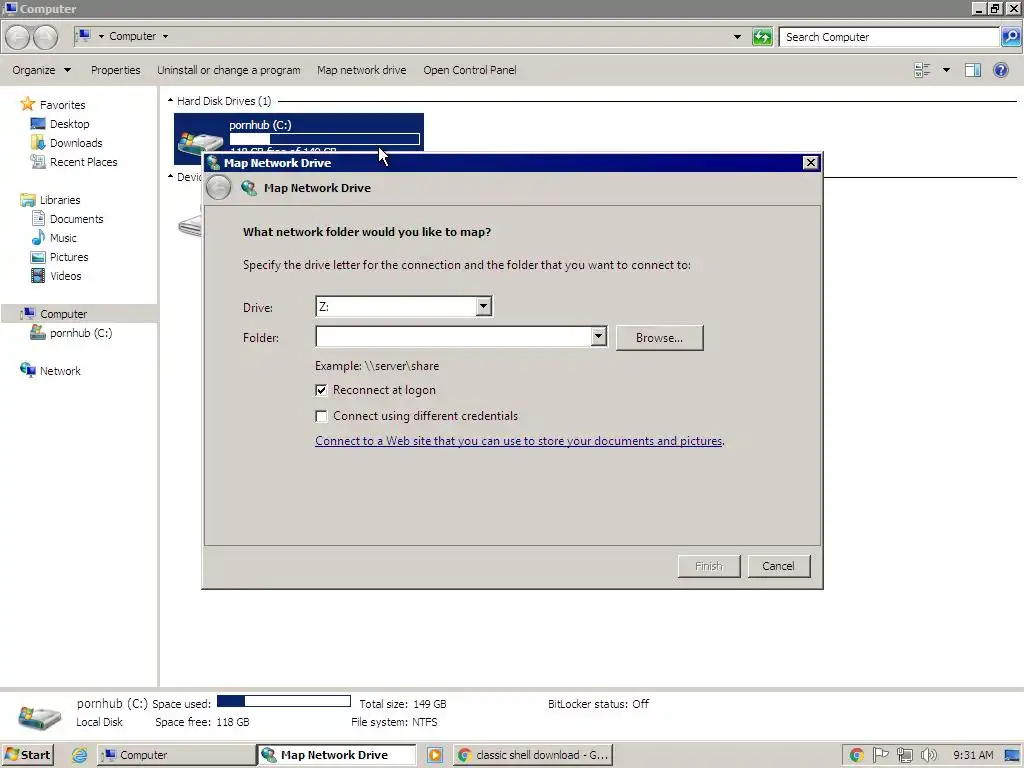Select Libraries in navigation pane

coord(59,200)
